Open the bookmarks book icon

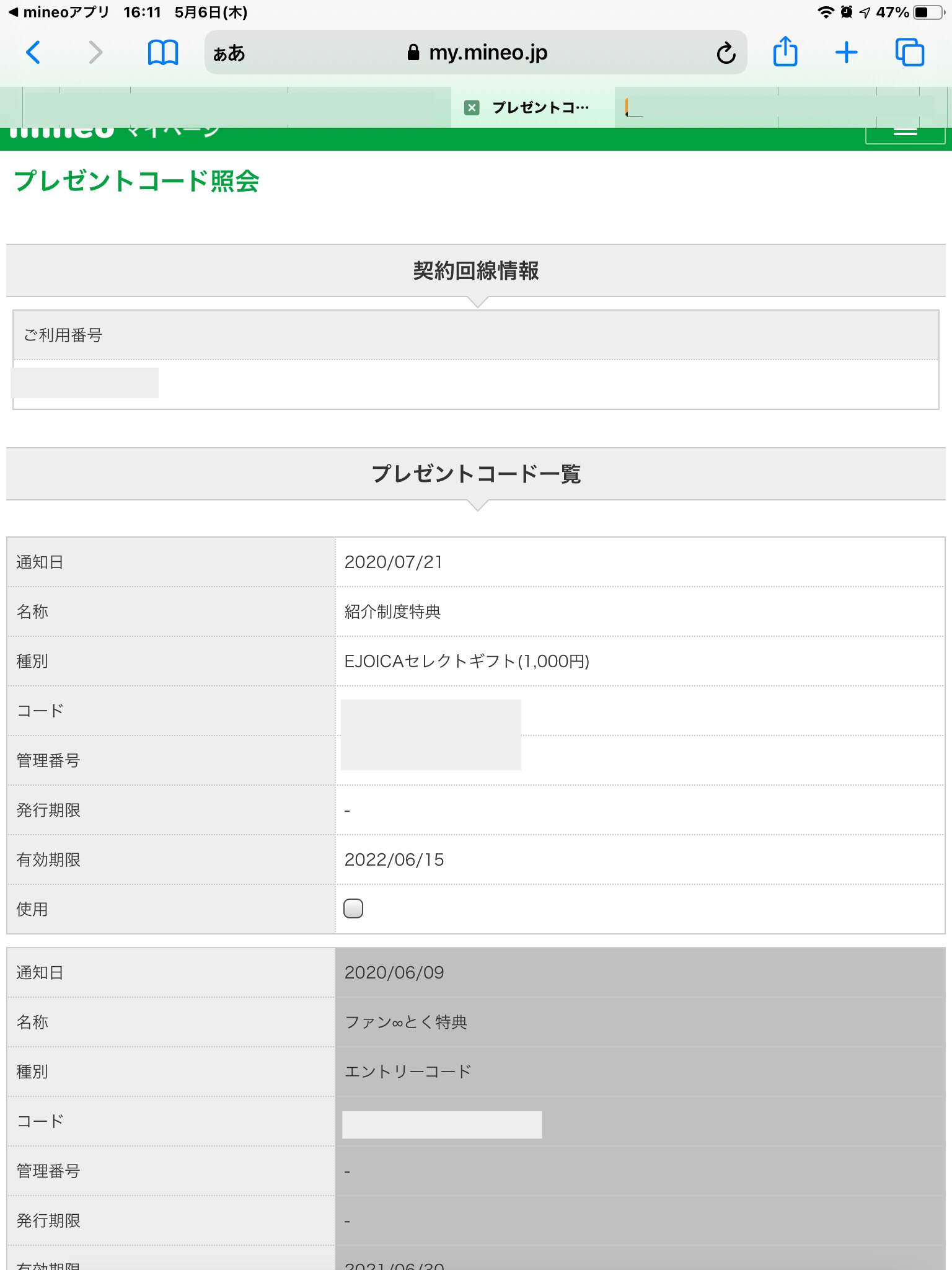point(162,53)
